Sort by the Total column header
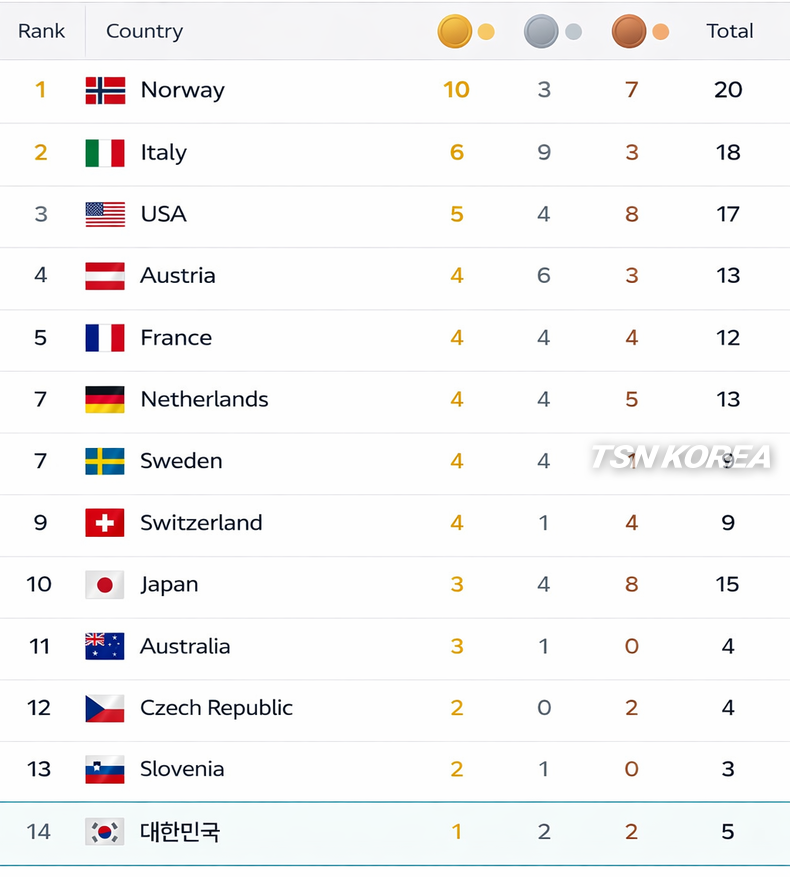This screenshot has width=790, height=877. [x=729, y=31]
